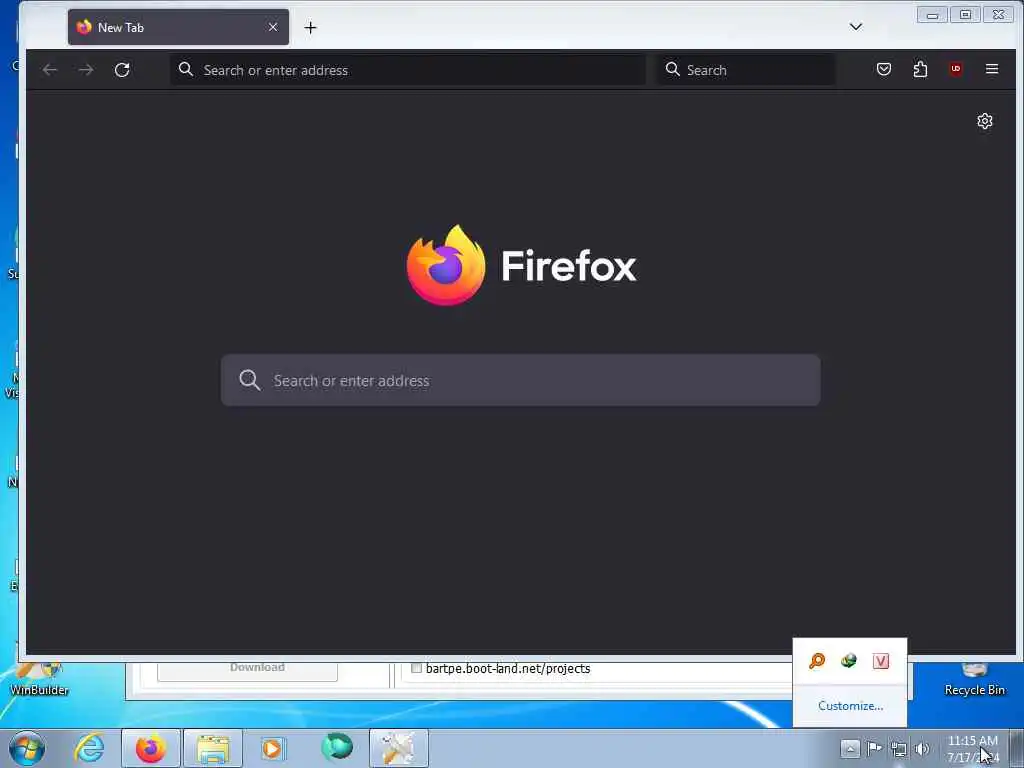The image size is (1024, 768).
Task: Restore down the Firefox window
Action: [x=965, y=14]
